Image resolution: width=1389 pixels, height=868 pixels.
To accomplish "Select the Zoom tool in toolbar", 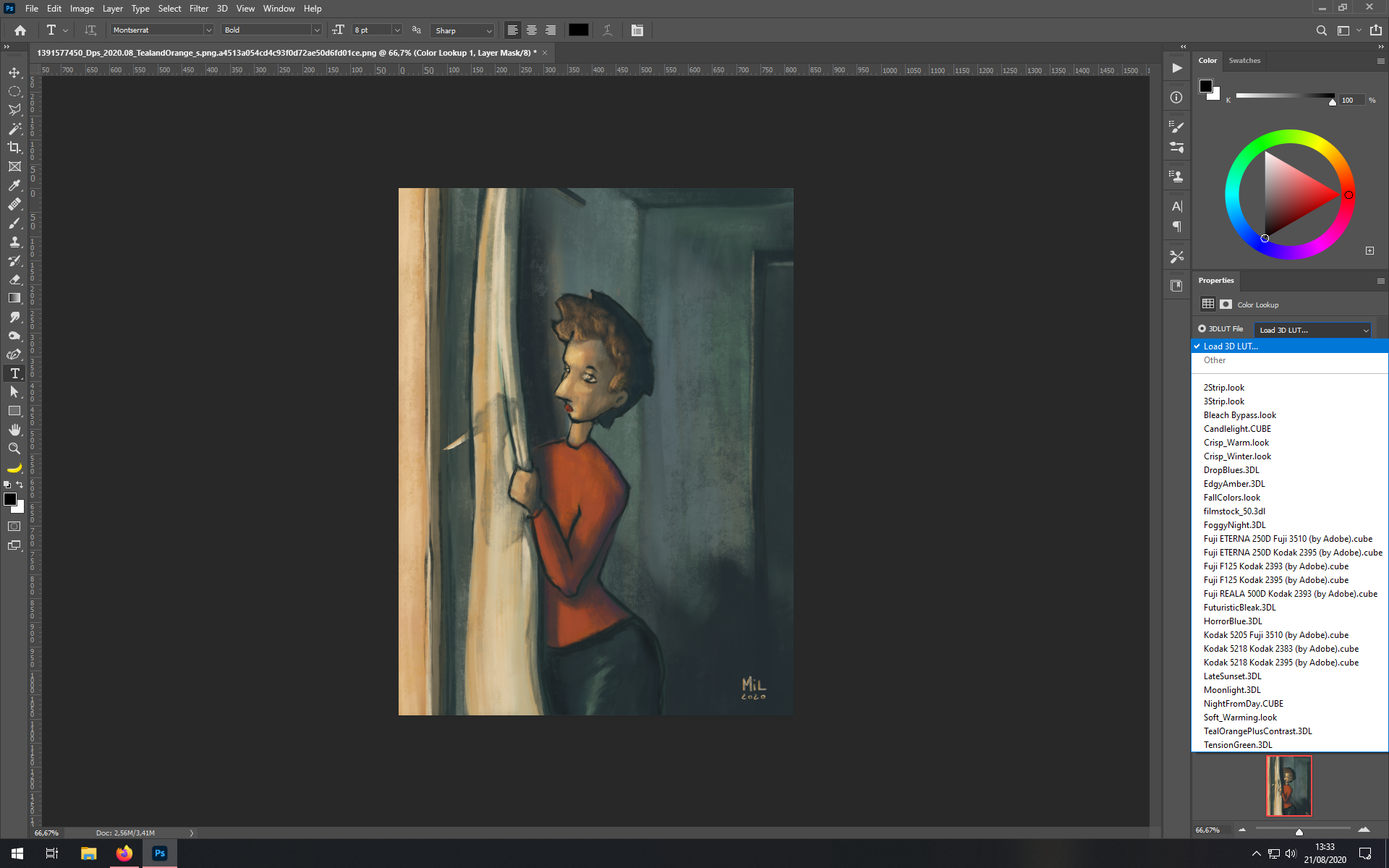I will (x=14, y=448).
